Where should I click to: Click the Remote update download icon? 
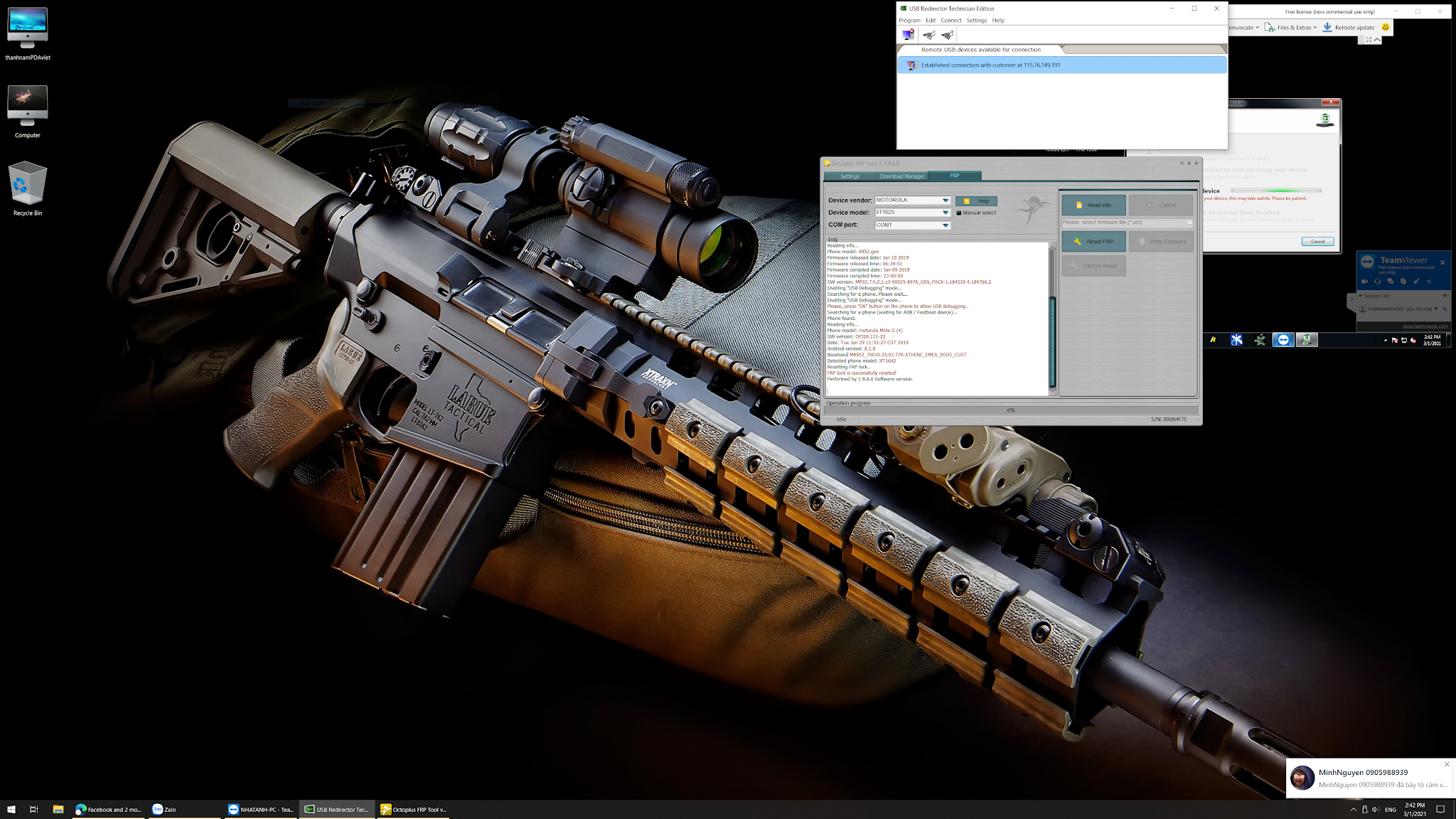click(1327, 27)
